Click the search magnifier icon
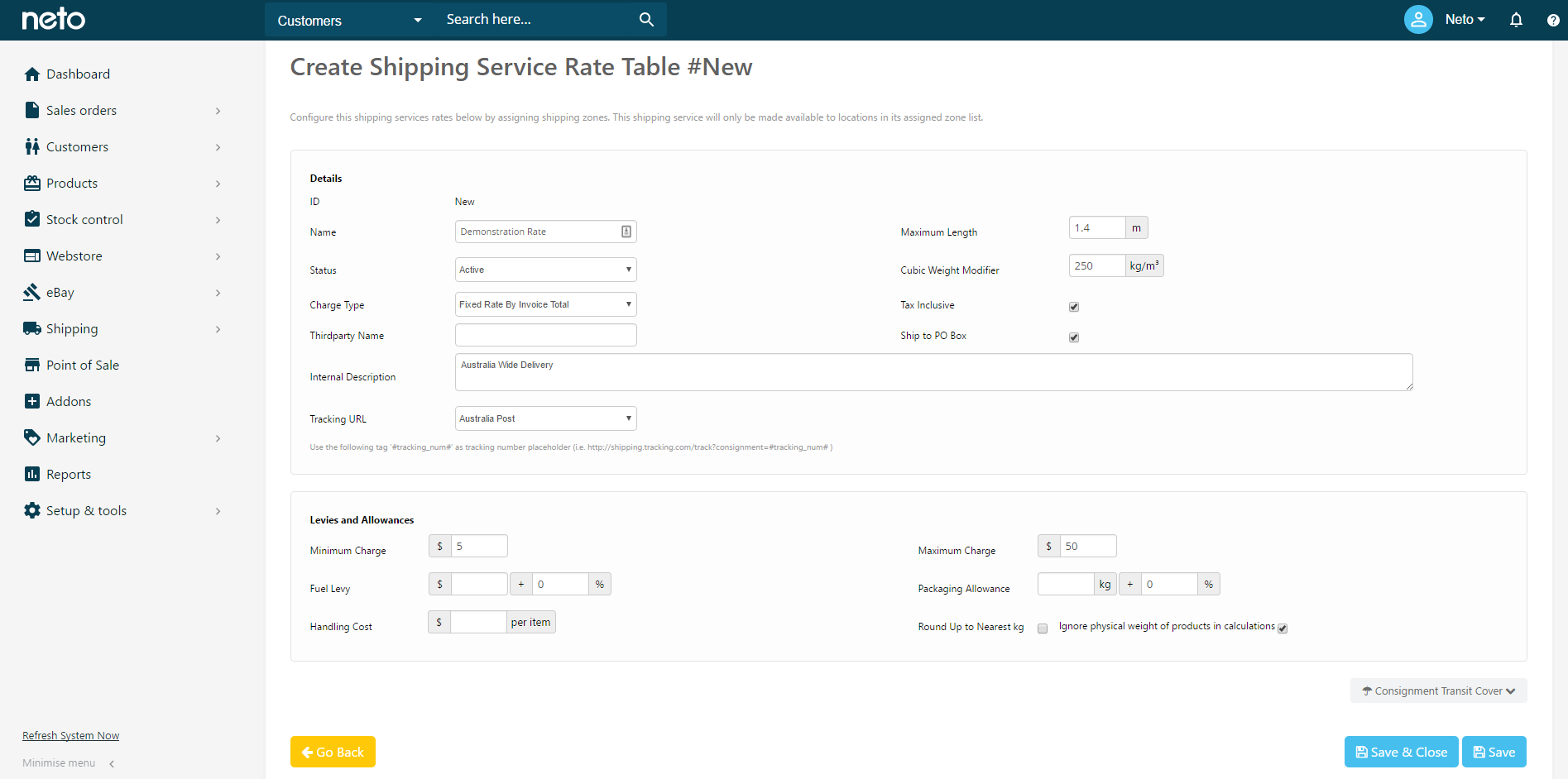1568x779 pixels. [x=645, y=19]
